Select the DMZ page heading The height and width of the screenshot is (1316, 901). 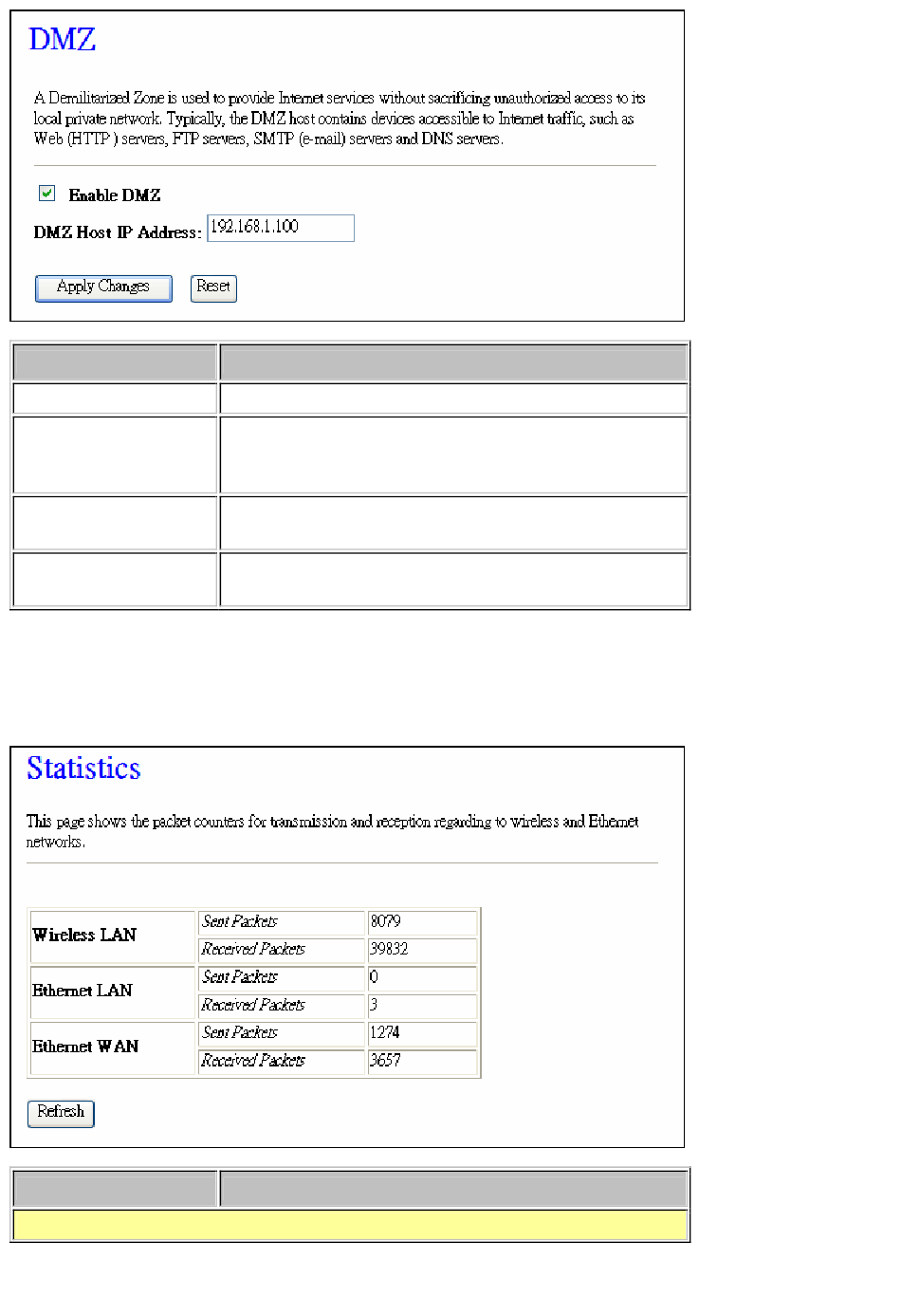click(63, 40)
